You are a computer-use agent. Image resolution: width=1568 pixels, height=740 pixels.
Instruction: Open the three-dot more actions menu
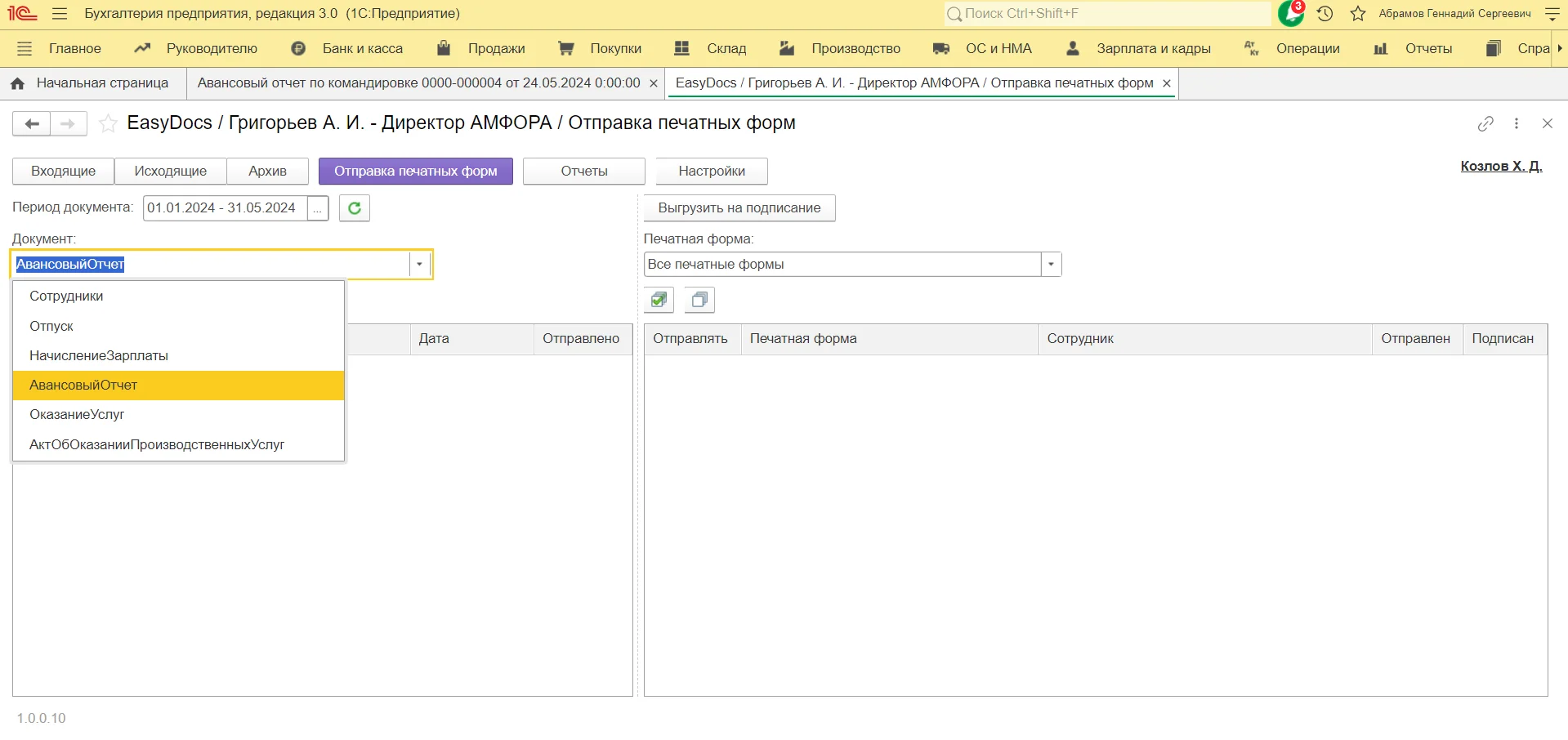click(1517, 123)
